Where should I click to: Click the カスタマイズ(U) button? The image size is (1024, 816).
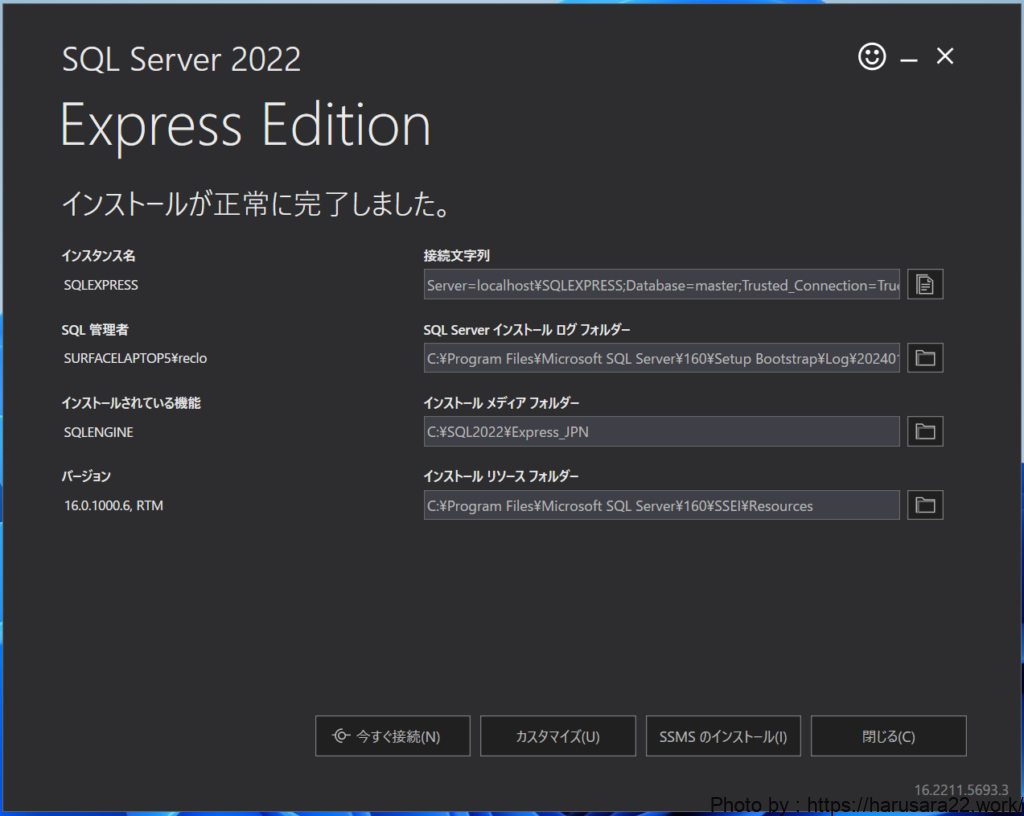558,736
